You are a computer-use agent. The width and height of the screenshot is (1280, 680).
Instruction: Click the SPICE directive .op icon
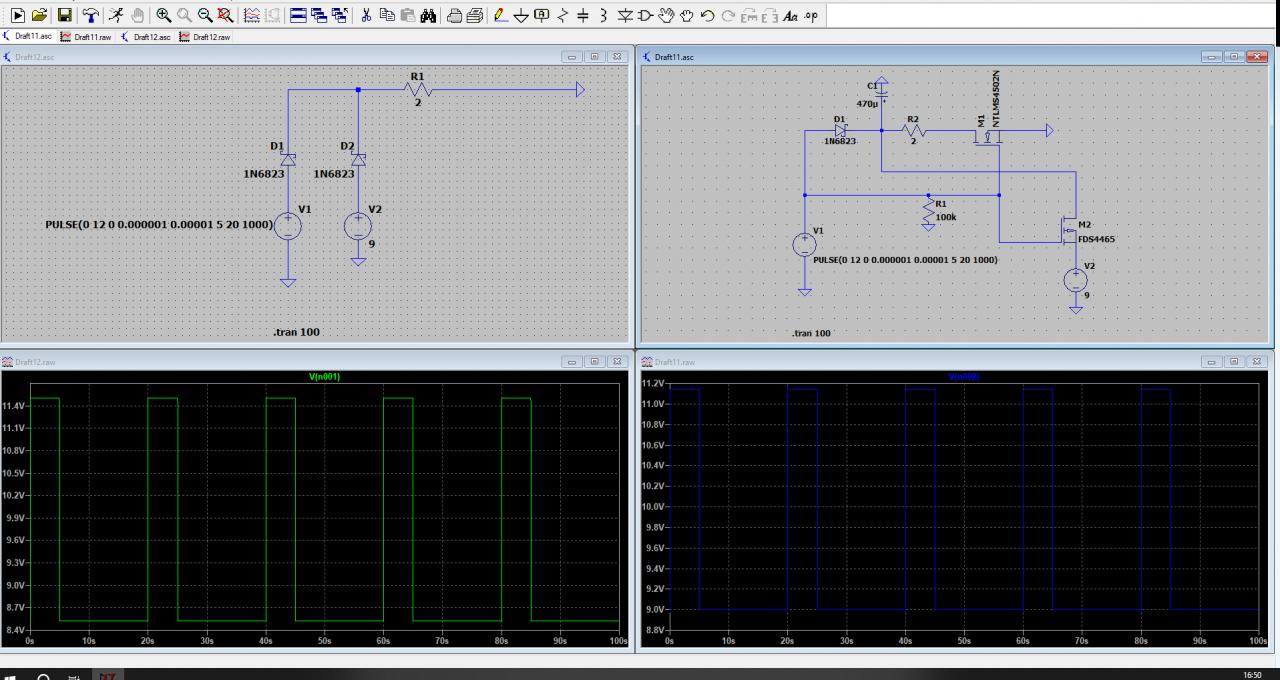(809, 15)
